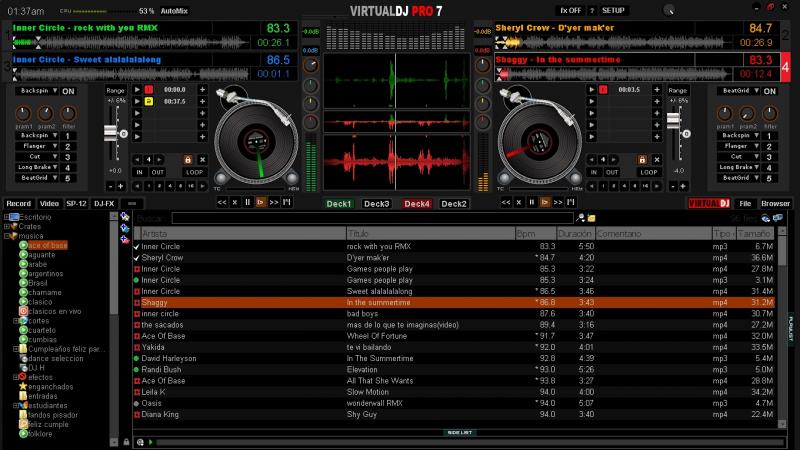Collapse the musica tree node
Viewport: 800px width, 450px height.
click(6, 236)
